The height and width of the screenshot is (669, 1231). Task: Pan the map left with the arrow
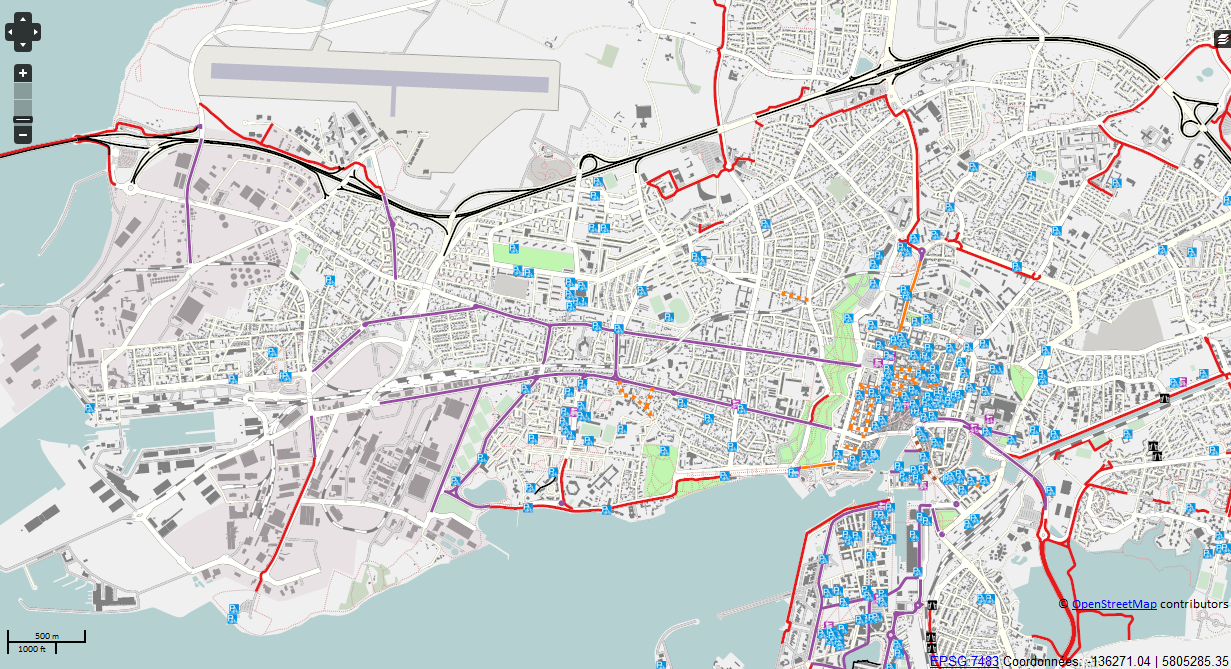pos(11,32)
